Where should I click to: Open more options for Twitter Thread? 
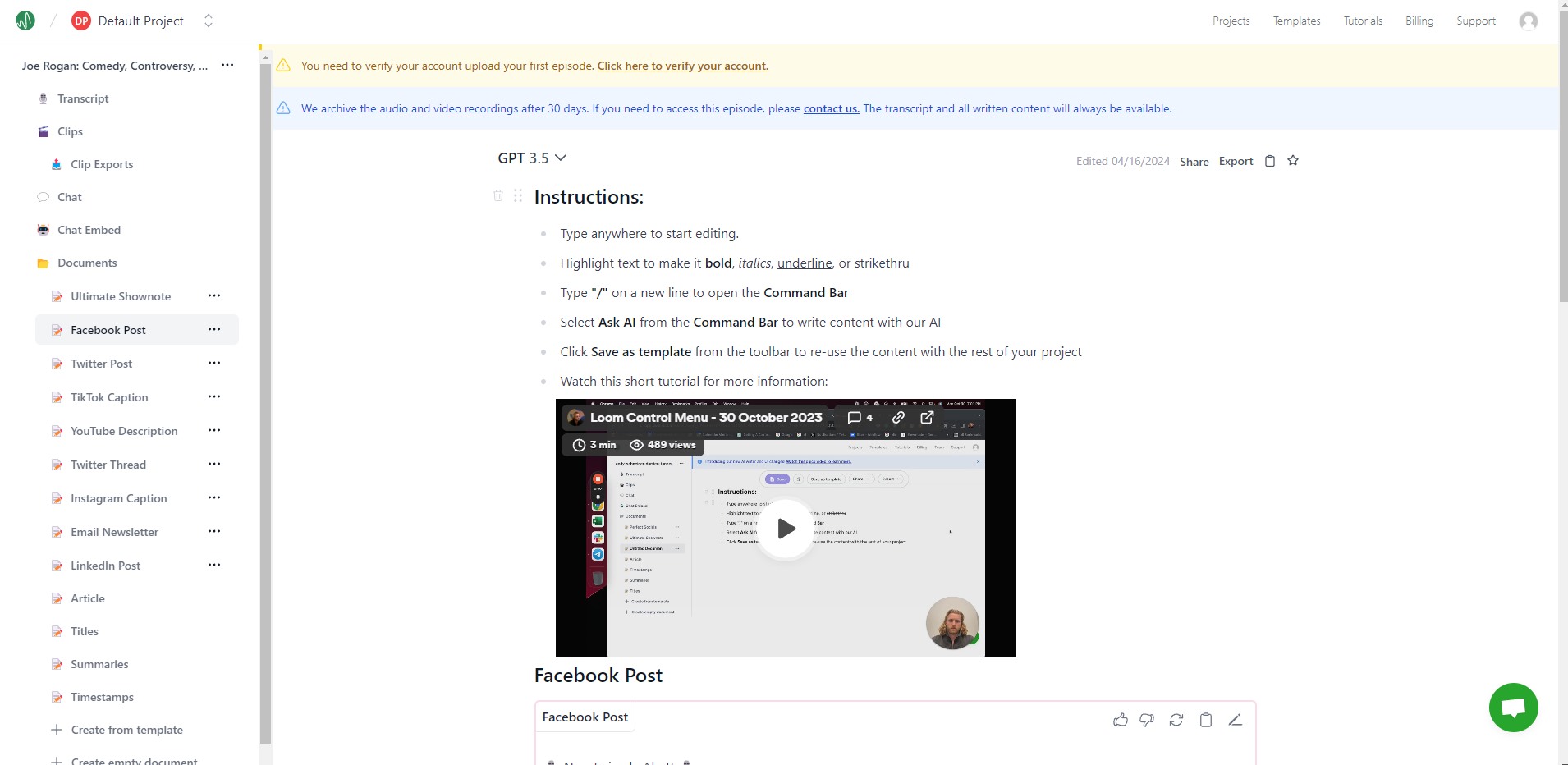pyautogui.click(x=214, y=464)
